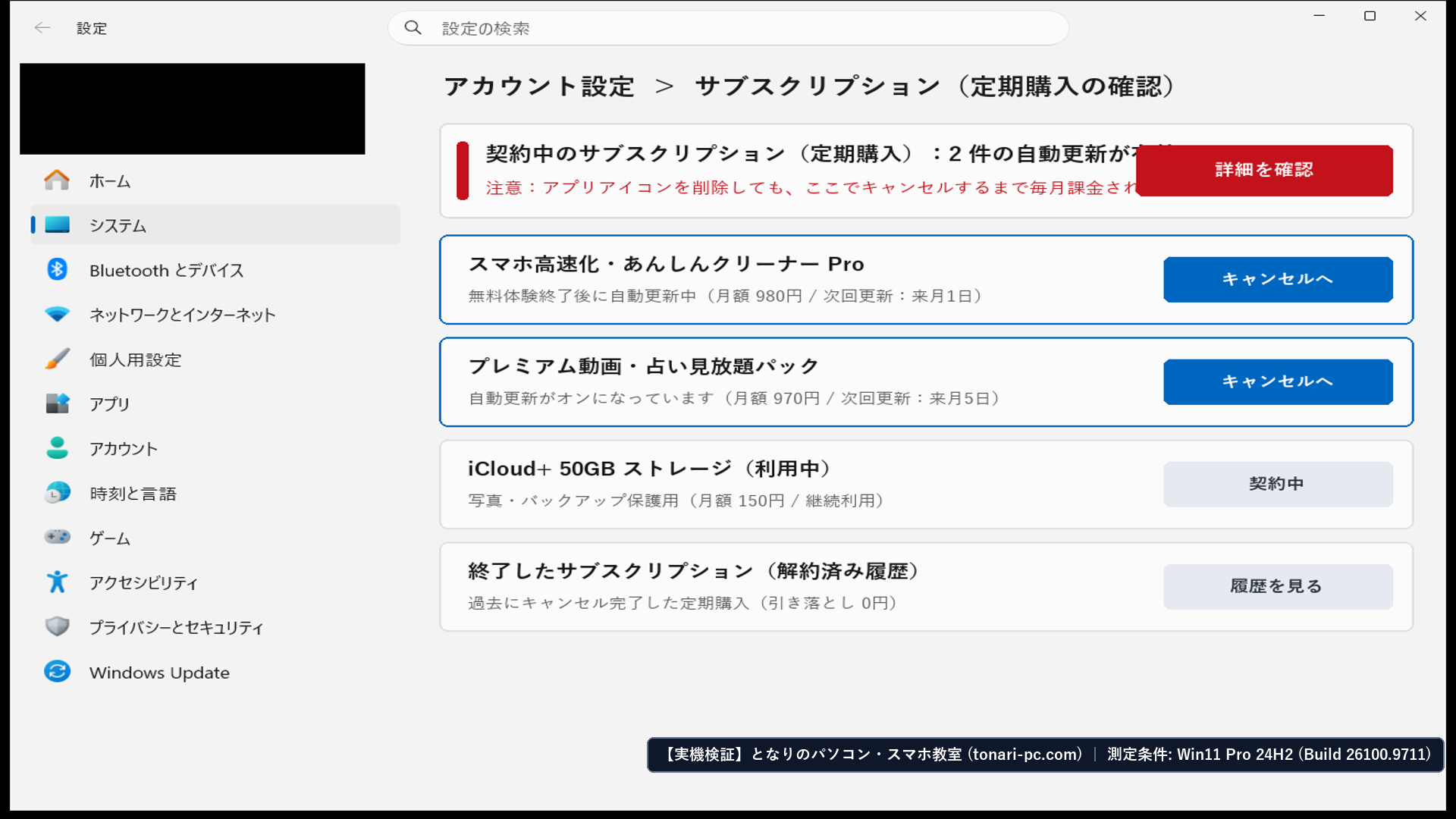Focus the 設定の検索 search field
This screenshot has height=819, width=1456.
[728, 28]
